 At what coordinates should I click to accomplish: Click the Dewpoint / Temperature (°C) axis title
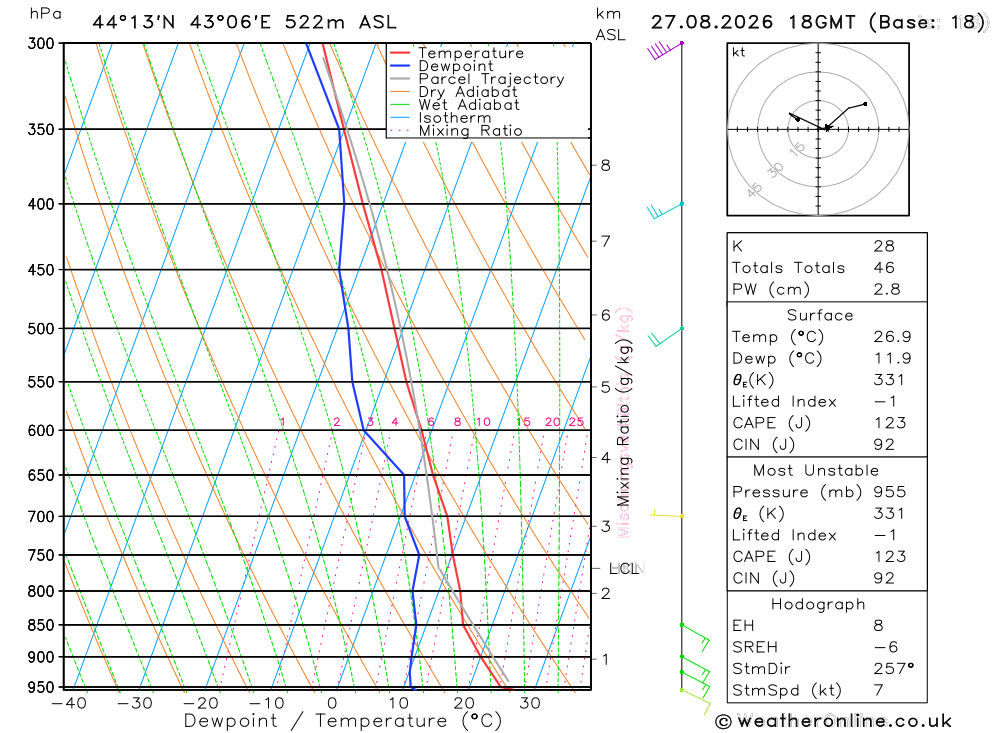343,721
